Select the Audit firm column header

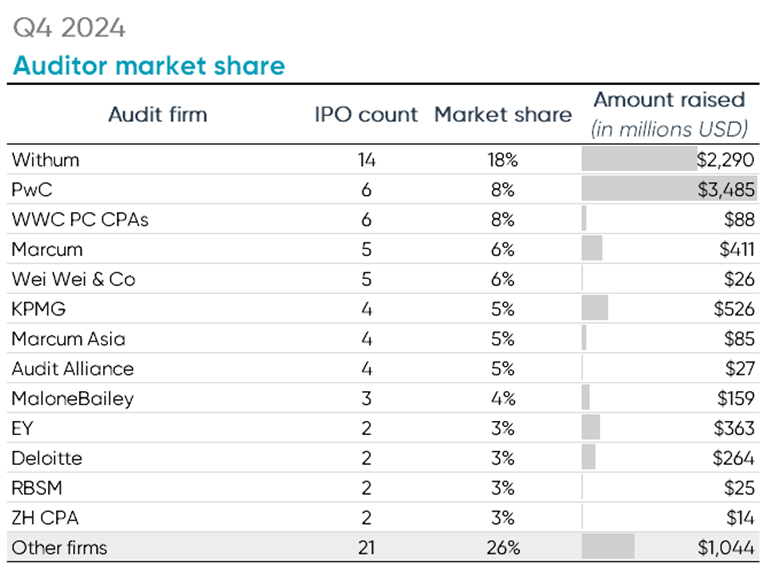click(x=157, y=114)
